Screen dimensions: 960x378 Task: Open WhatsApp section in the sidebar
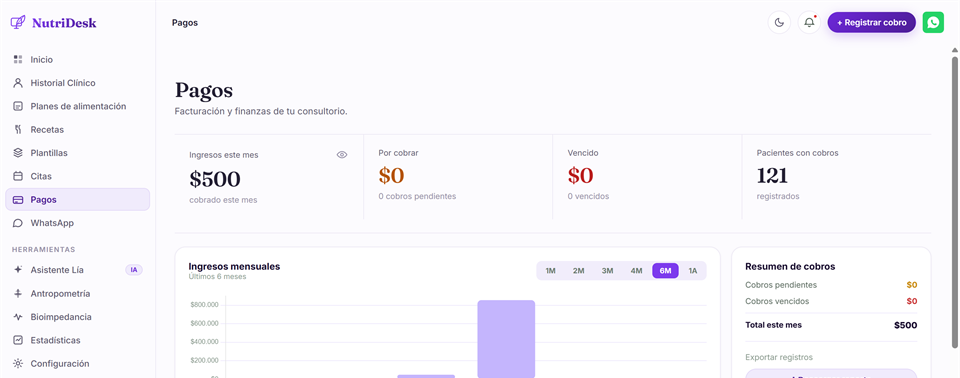pyautogui.click(x=77, y=223)
